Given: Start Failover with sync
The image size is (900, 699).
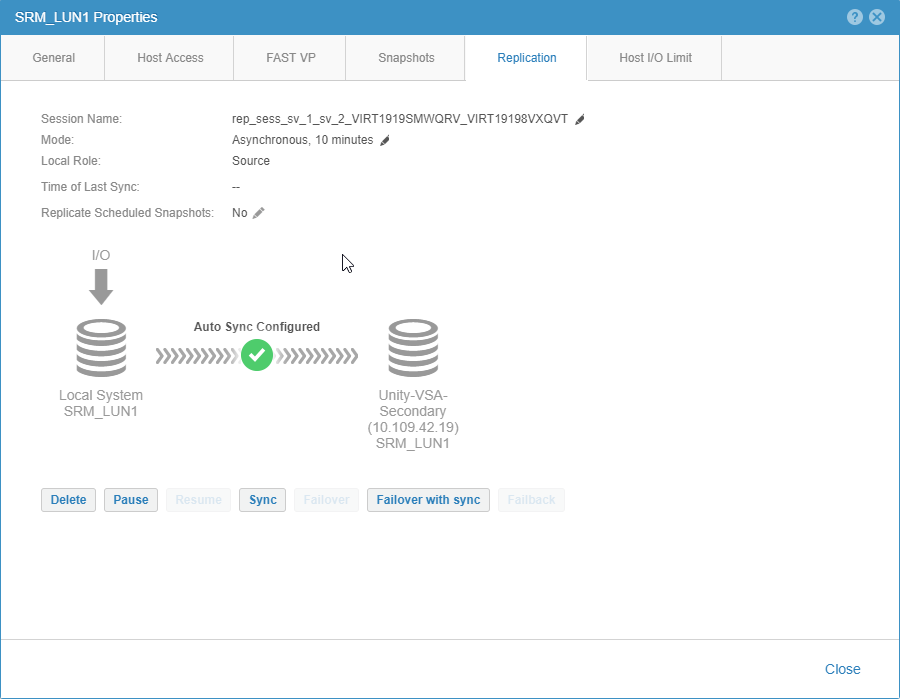Looking at the screenshot, I should (428, 500).
